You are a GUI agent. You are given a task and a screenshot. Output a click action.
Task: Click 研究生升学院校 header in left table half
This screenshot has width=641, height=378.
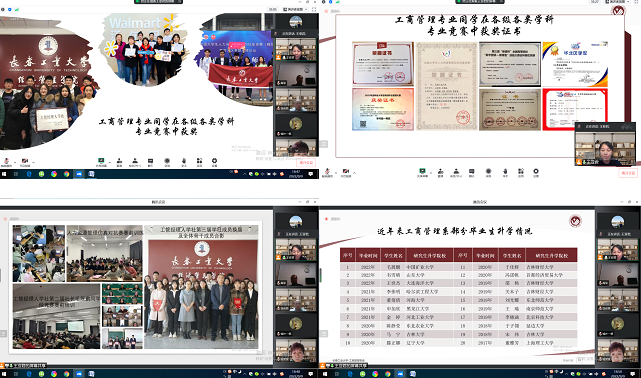pos(429,255)
